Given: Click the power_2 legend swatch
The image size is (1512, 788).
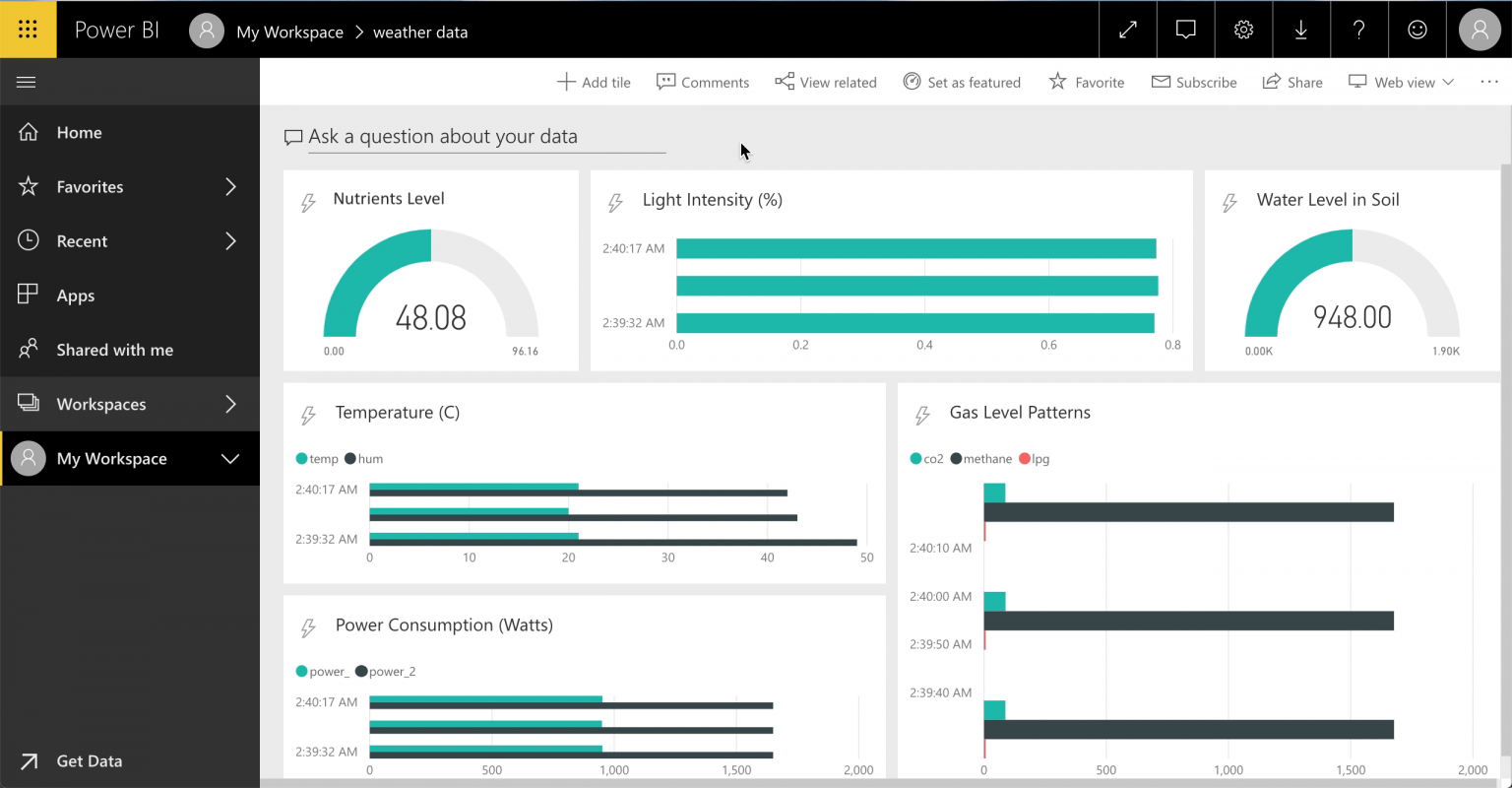Looking at the screenshot, I should pos(361,672).
